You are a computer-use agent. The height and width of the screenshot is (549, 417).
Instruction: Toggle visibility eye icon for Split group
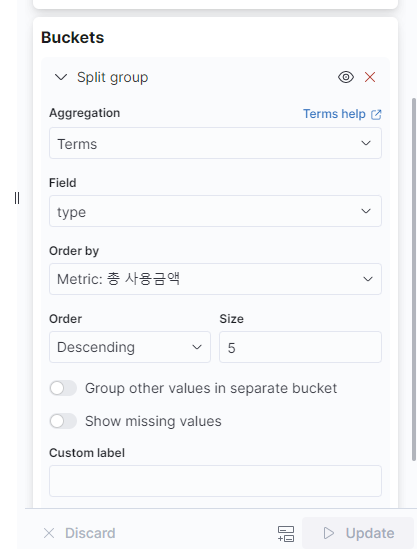[x=346, y=77]
